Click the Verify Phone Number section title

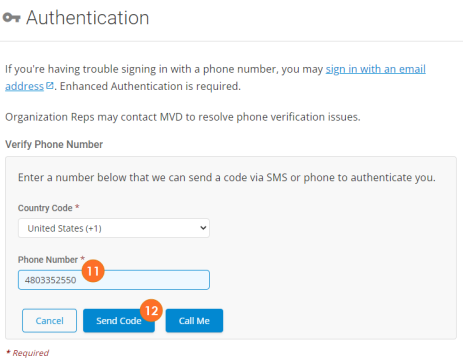point(54,145)
